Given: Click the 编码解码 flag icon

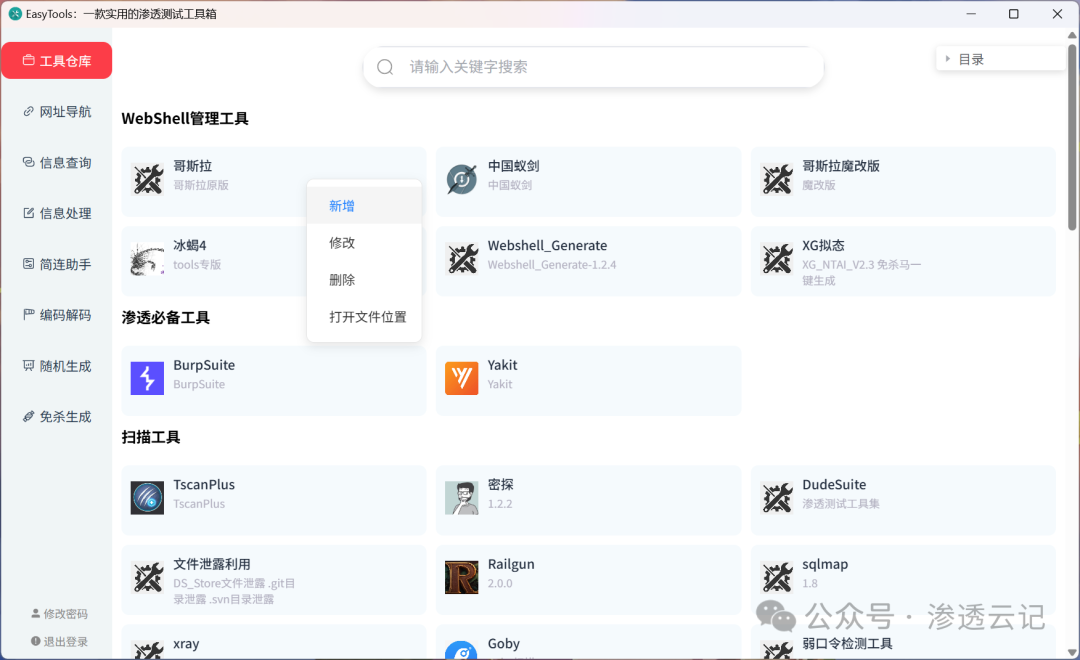Looking at the screenshot, I should pos(28,314).
